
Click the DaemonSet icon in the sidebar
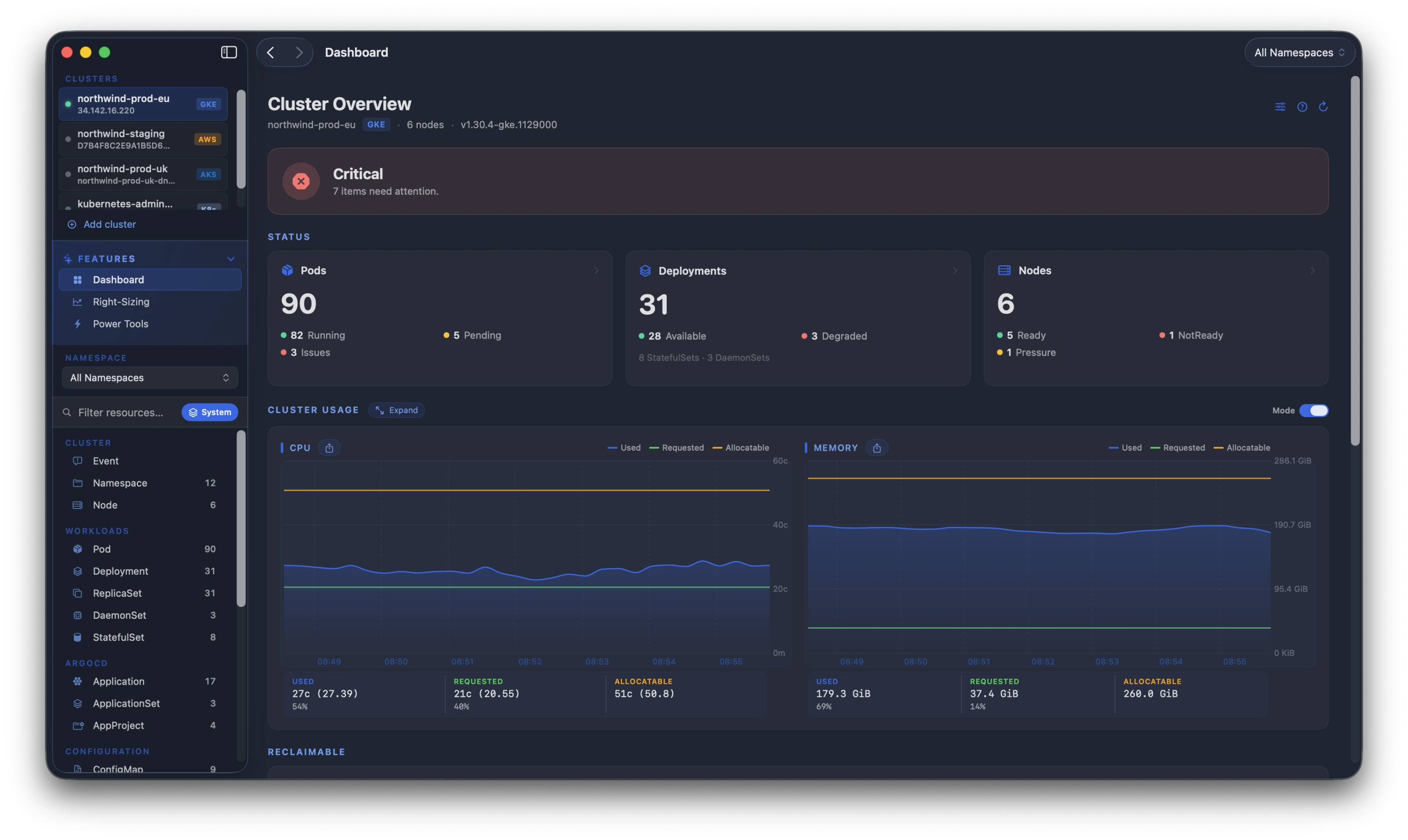click(x=78, y=615)
